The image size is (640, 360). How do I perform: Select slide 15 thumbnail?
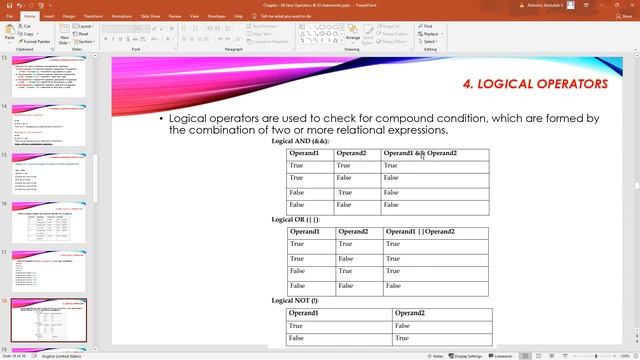(x=49, y=174)
